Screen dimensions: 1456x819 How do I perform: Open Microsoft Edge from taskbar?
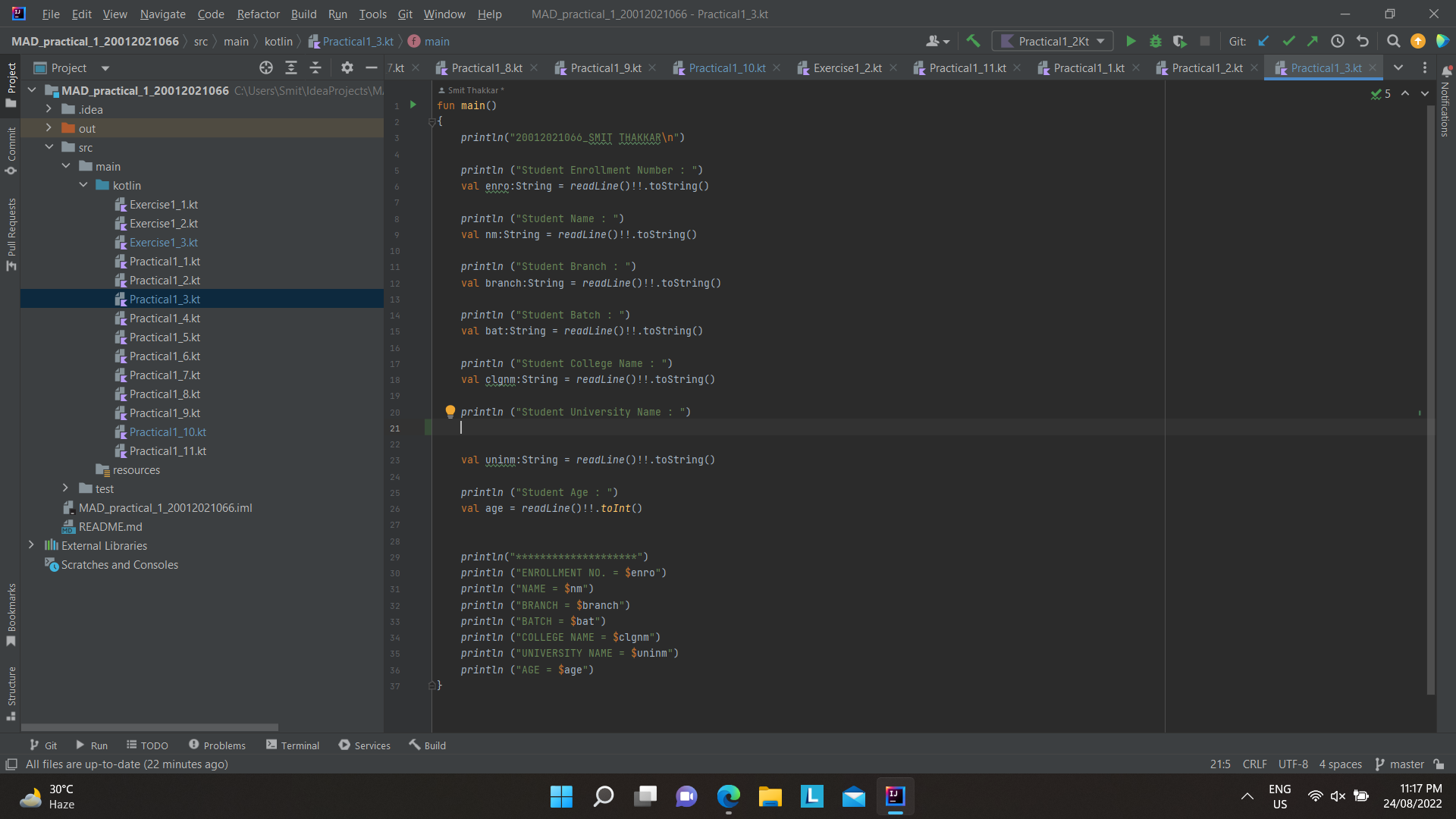[x=728, y=796]
